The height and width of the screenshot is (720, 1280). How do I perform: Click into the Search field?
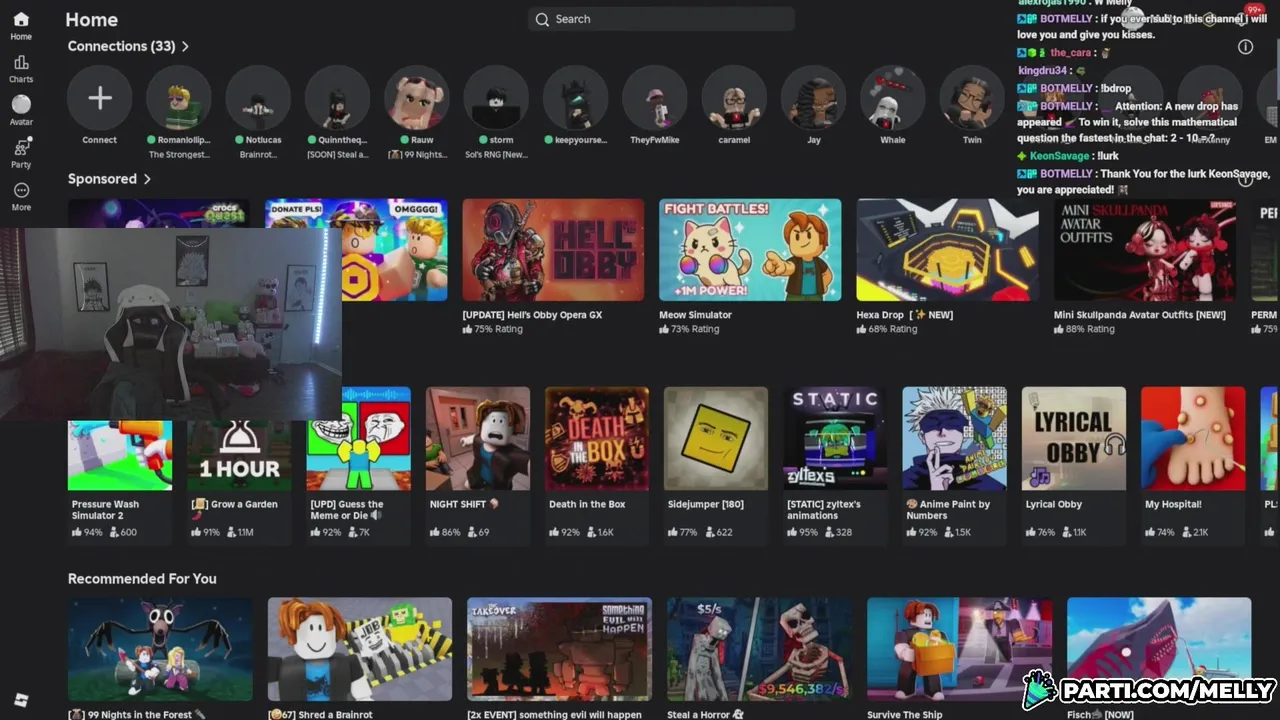coord(661,19)
